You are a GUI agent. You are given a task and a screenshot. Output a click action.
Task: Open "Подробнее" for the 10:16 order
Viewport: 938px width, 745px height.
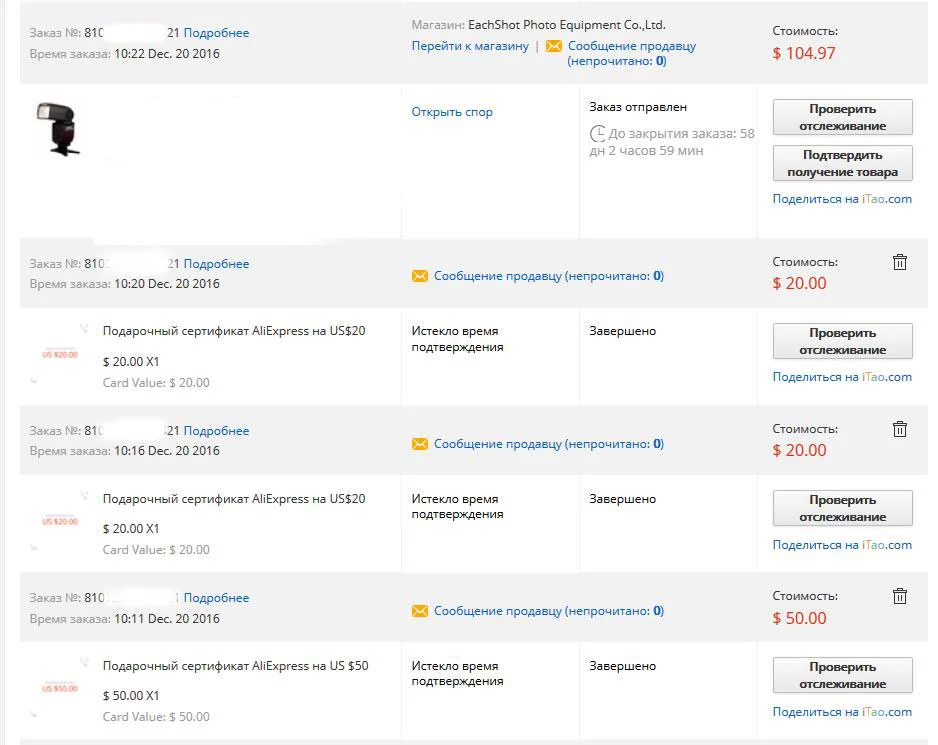coord(216,431)
